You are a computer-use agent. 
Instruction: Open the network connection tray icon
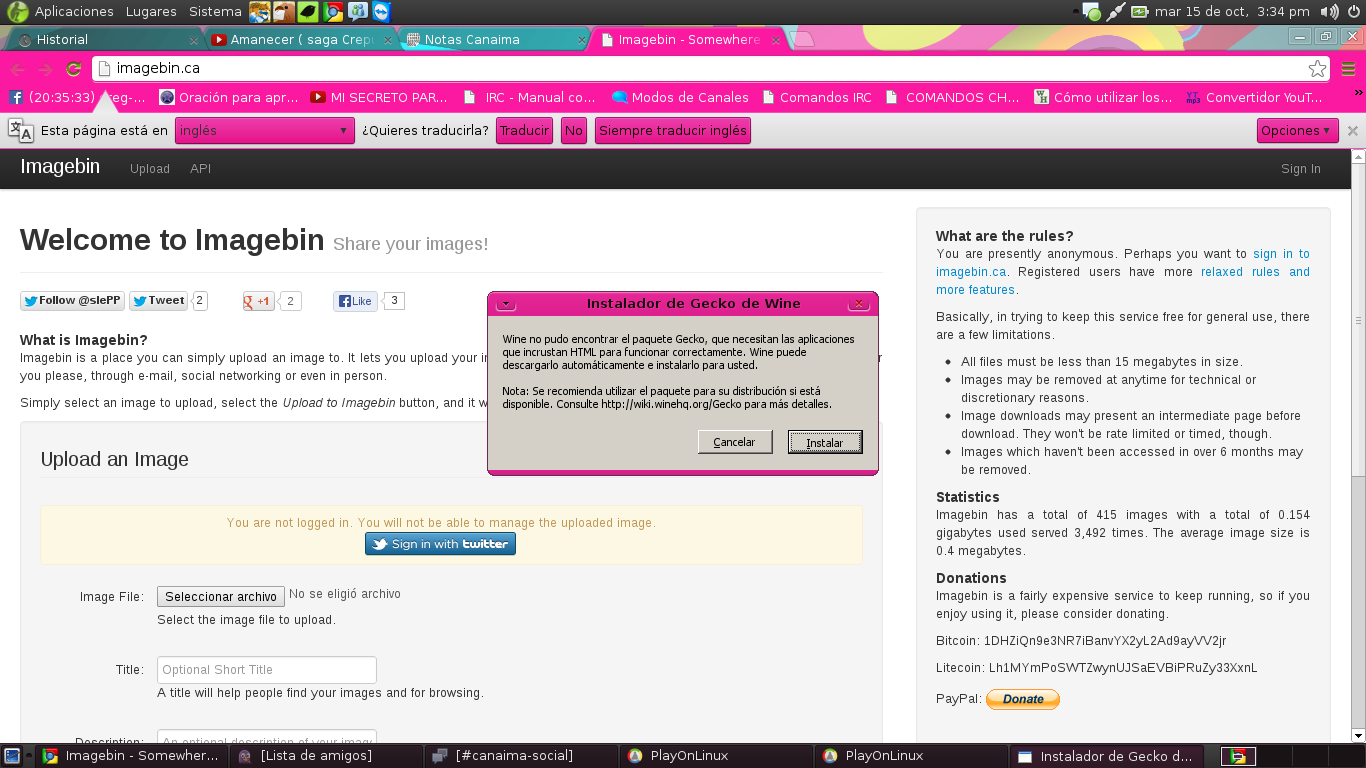[1116, 12]
